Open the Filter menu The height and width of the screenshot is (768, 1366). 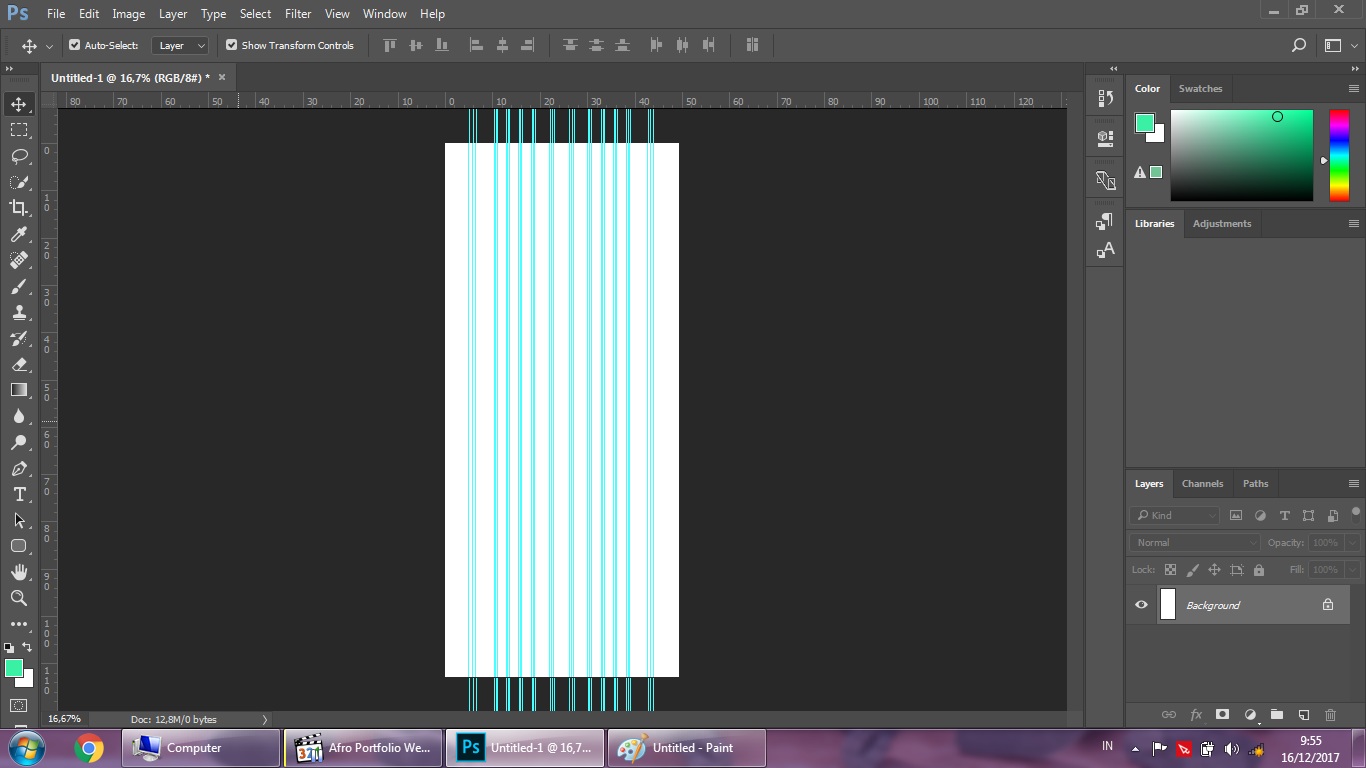[x=297, y=13]
